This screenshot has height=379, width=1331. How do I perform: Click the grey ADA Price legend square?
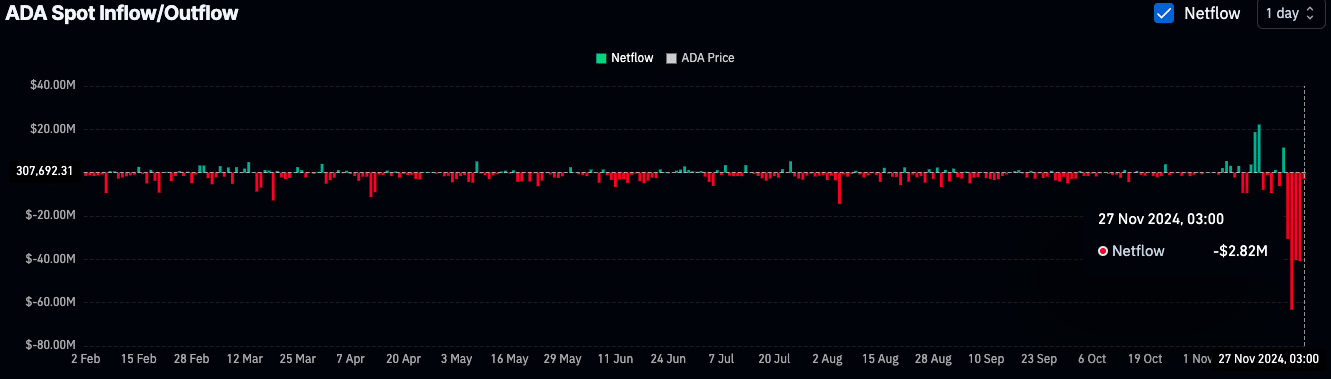(x=671, y=58)
